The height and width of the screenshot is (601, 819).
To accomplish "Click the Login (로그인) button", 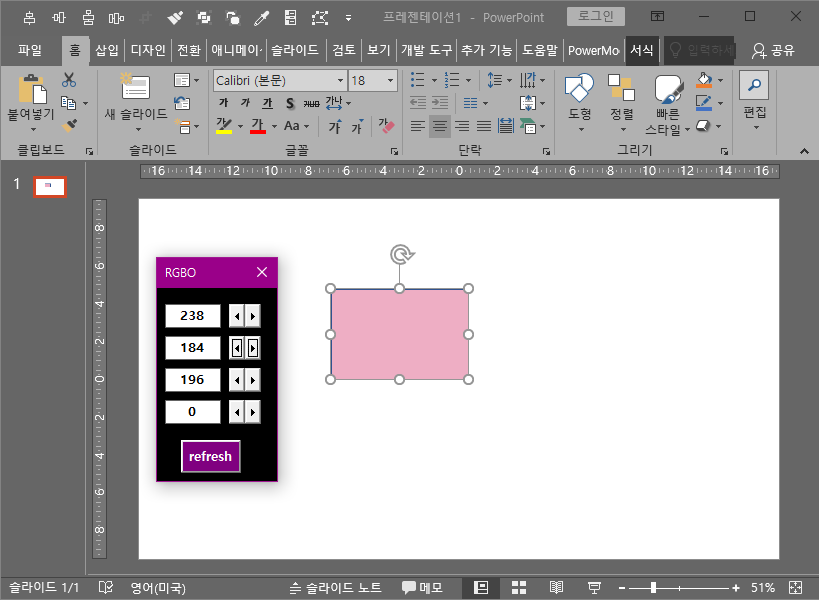I will coord(595,16).
